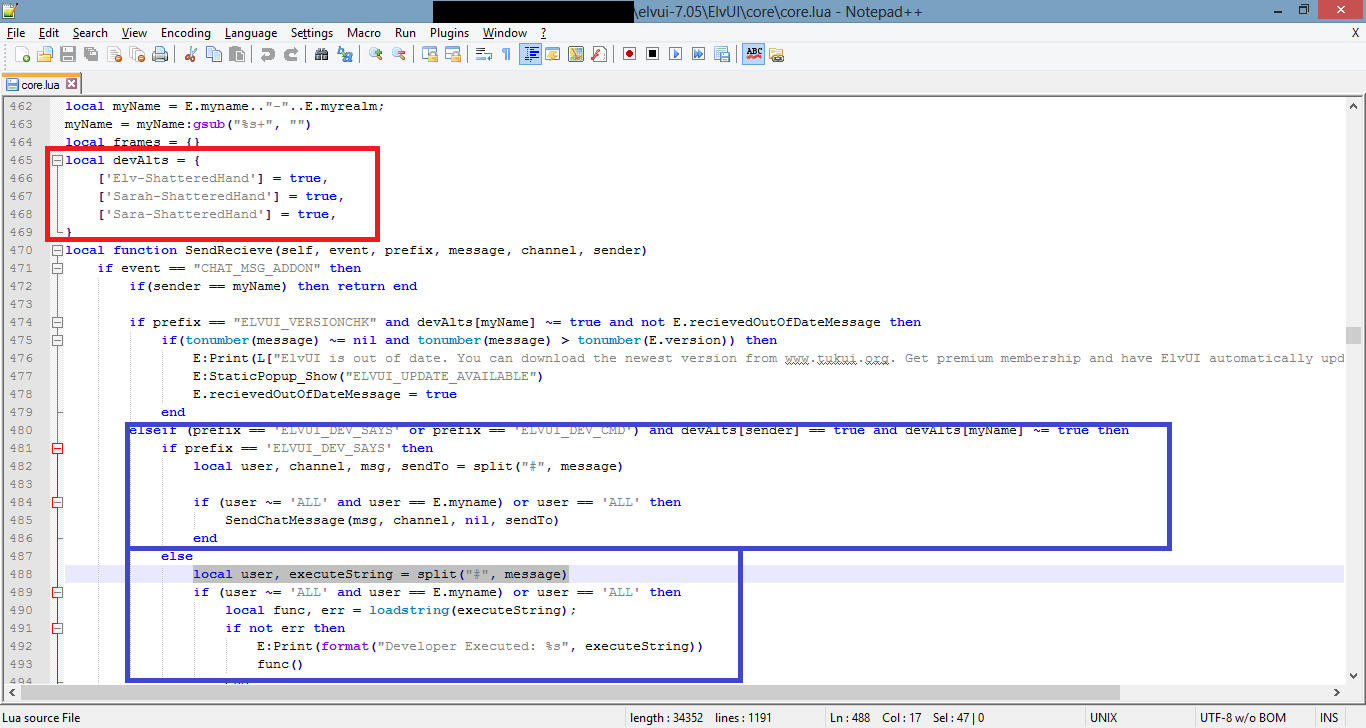Open the function list toolbar icon

(598, 54)
